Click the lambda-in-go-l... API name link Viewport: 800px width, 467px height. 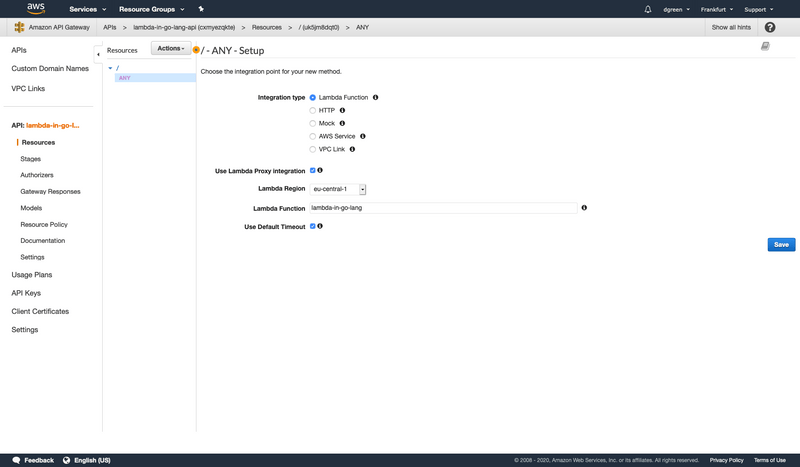pos(53,126)
